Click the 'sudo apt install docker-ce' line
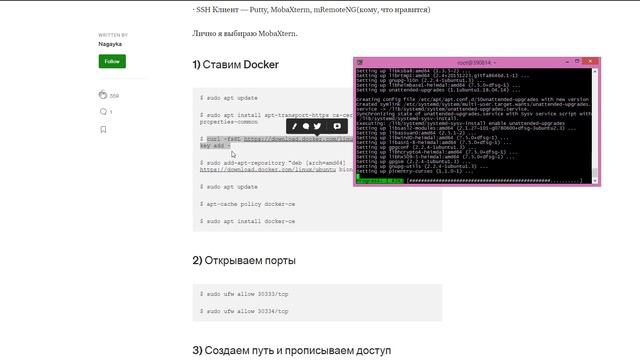This screenshot has height=360, width=640. (247, 221)
